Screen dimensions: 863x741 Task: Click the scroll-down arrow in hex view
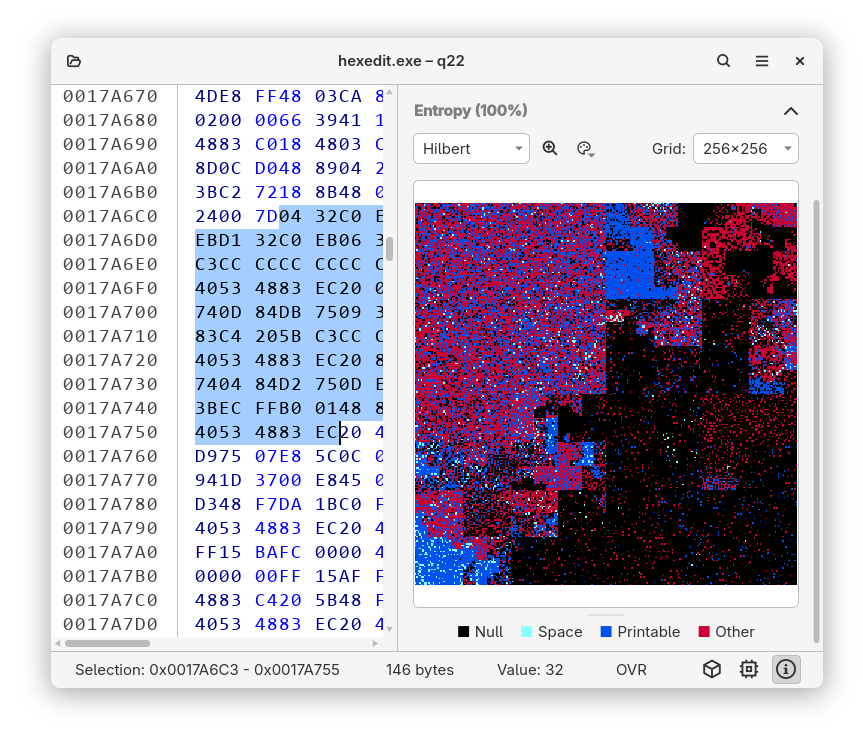click(x=390, y=629)
